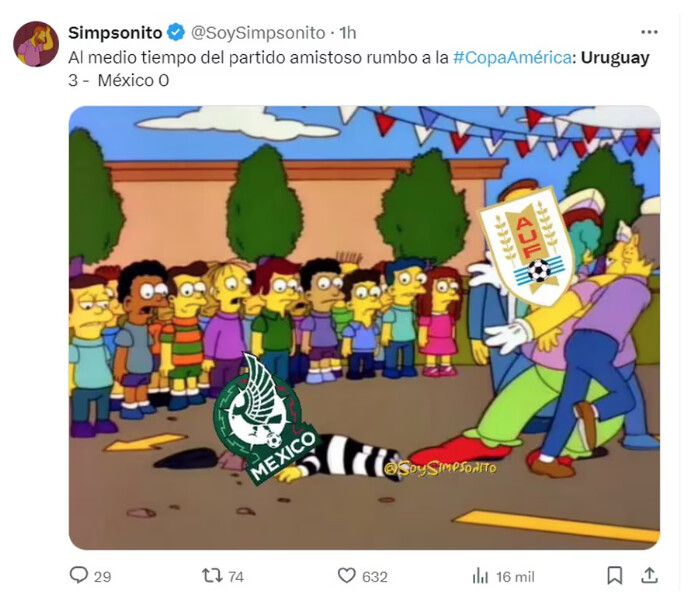Click the 74 retweets count
The width and height of the screenshot is (690, 596).
pyautogui.click(x=236, y=577)
